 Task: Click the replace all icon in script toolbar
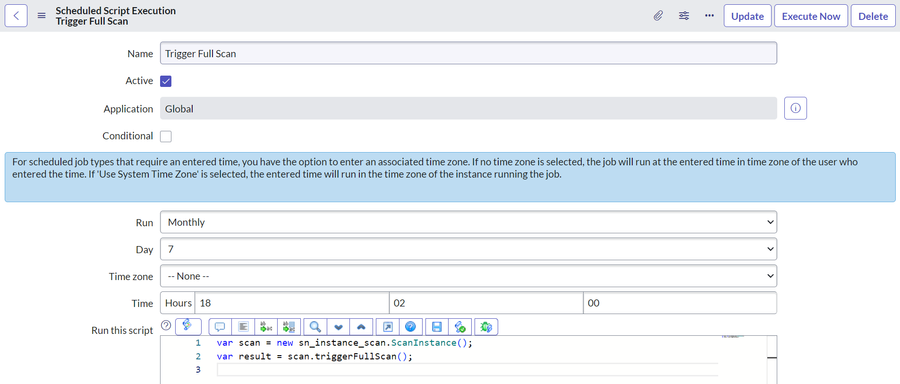tap(289, 327)
